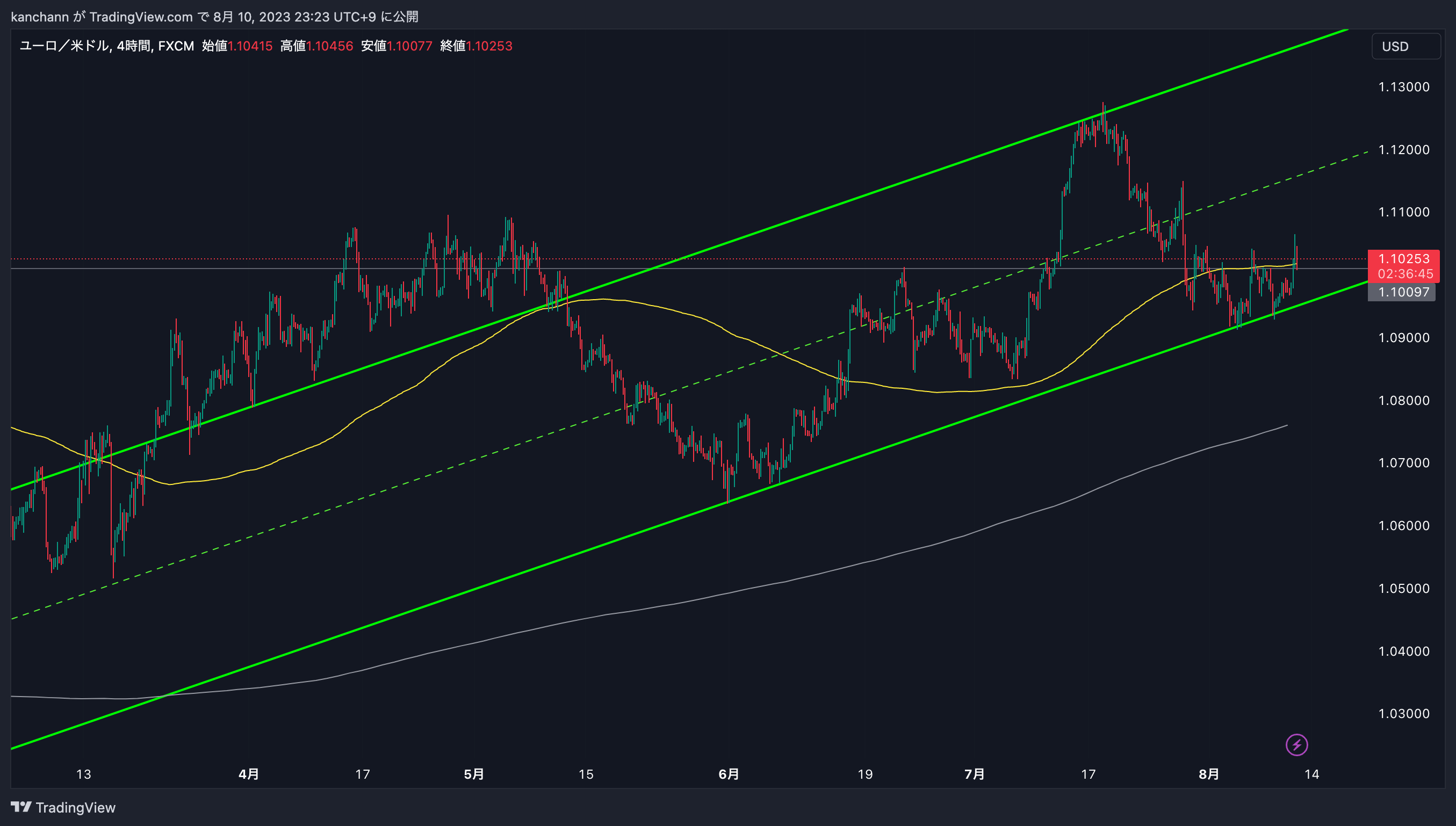Click the low value 安値1.10077
1456x826 pixels.
click(x=397, y=46)
